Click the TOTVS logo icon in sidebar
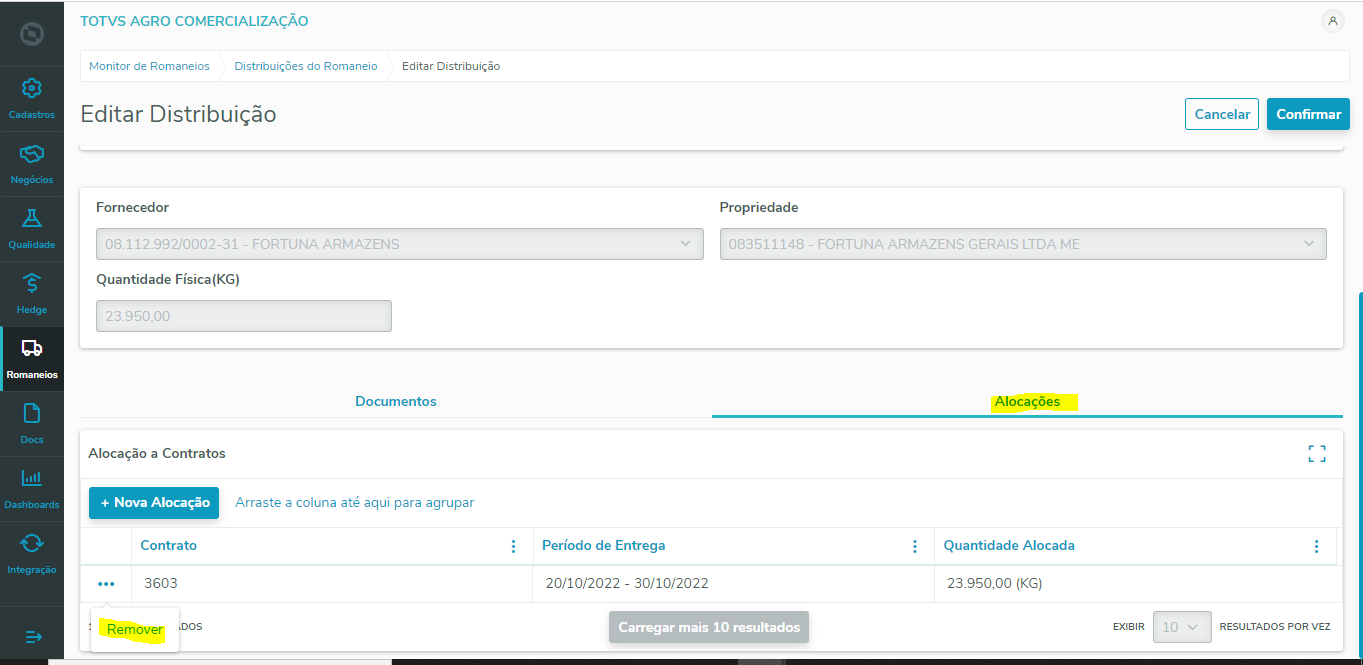This screenshot has width=1363, height=665. (x=32, y=34)
